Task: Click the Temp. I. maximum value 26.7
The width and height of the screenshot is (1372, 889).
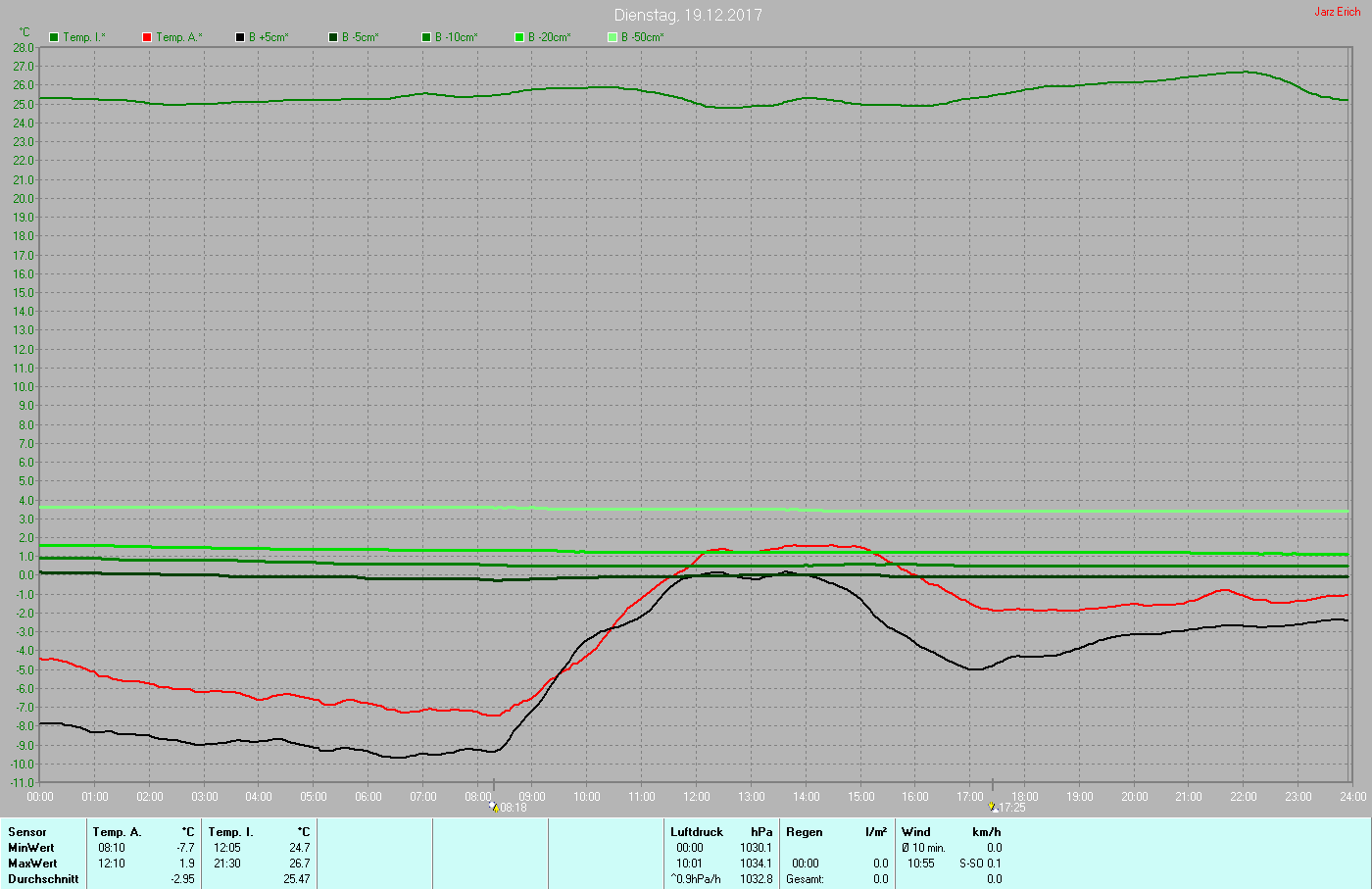Action: tap(300, 864)
